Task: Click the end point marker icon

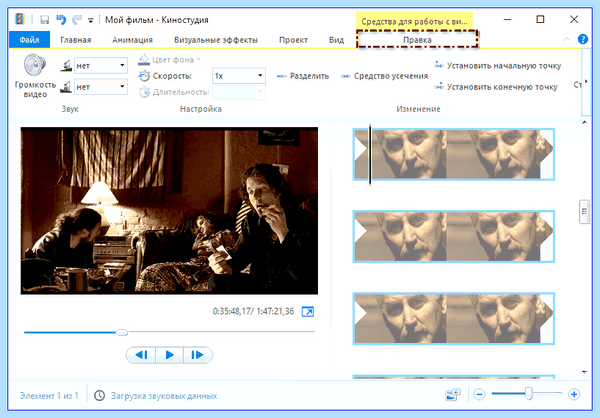Action: click(x=439, y=86)
